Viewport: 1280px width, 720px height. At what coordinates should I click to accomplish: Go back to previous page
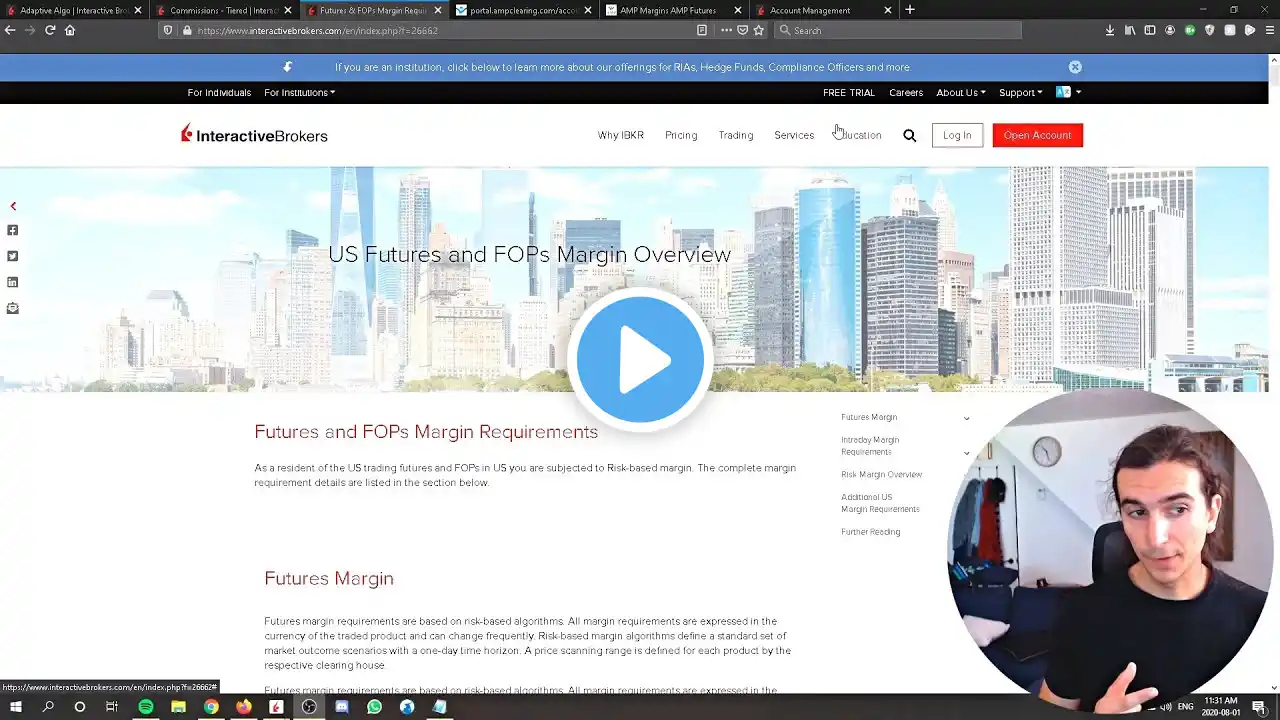point(10,30)
